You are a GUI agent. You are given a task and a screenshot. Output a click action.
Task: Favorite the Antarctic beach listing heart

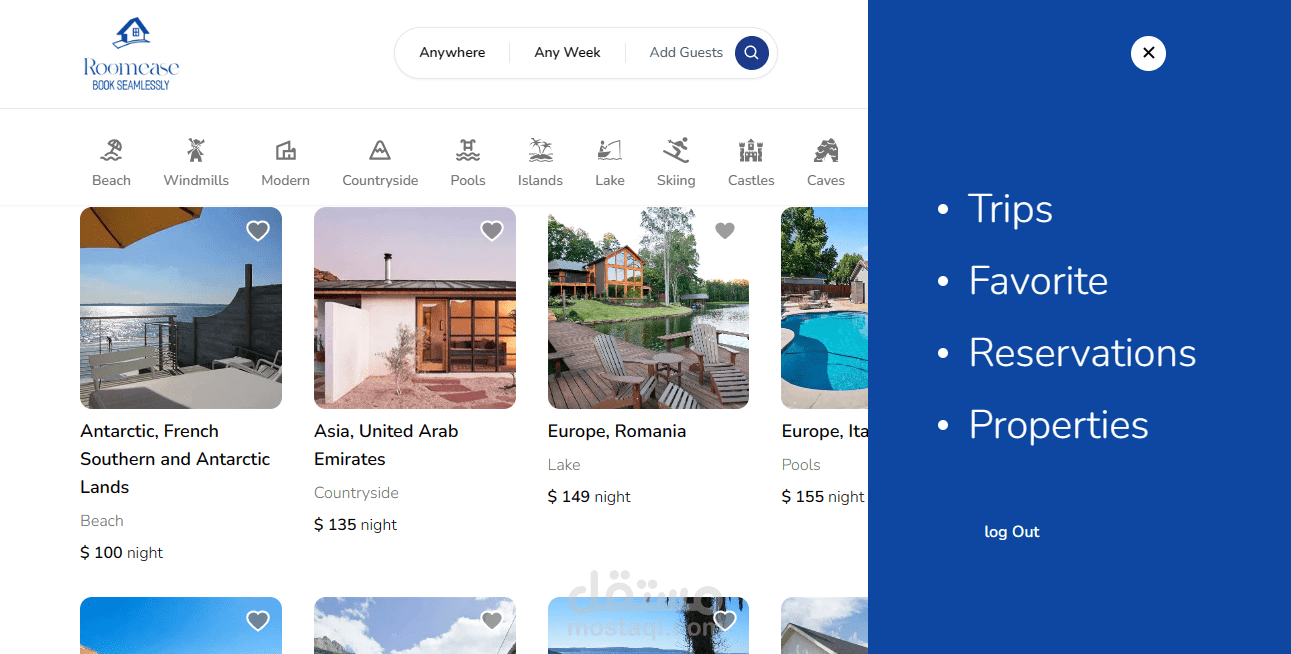pos(258,231)
